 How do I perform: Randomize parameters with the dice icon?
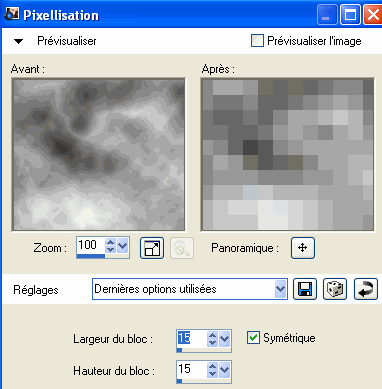[335, 289]
